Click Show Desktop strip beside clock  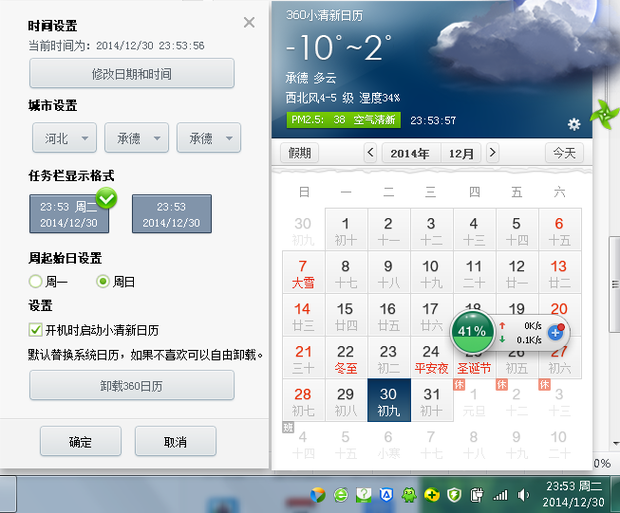[x=615, y=494]
